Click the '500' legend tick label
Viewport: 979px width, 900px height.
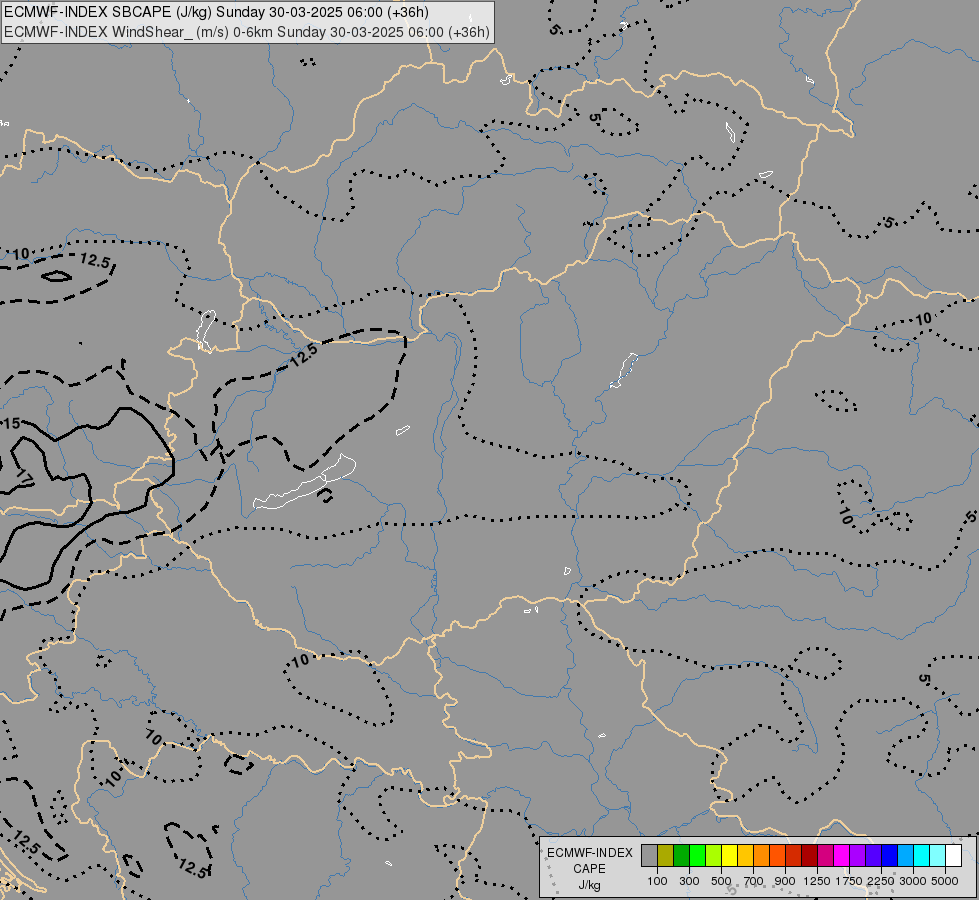[721, 881]
